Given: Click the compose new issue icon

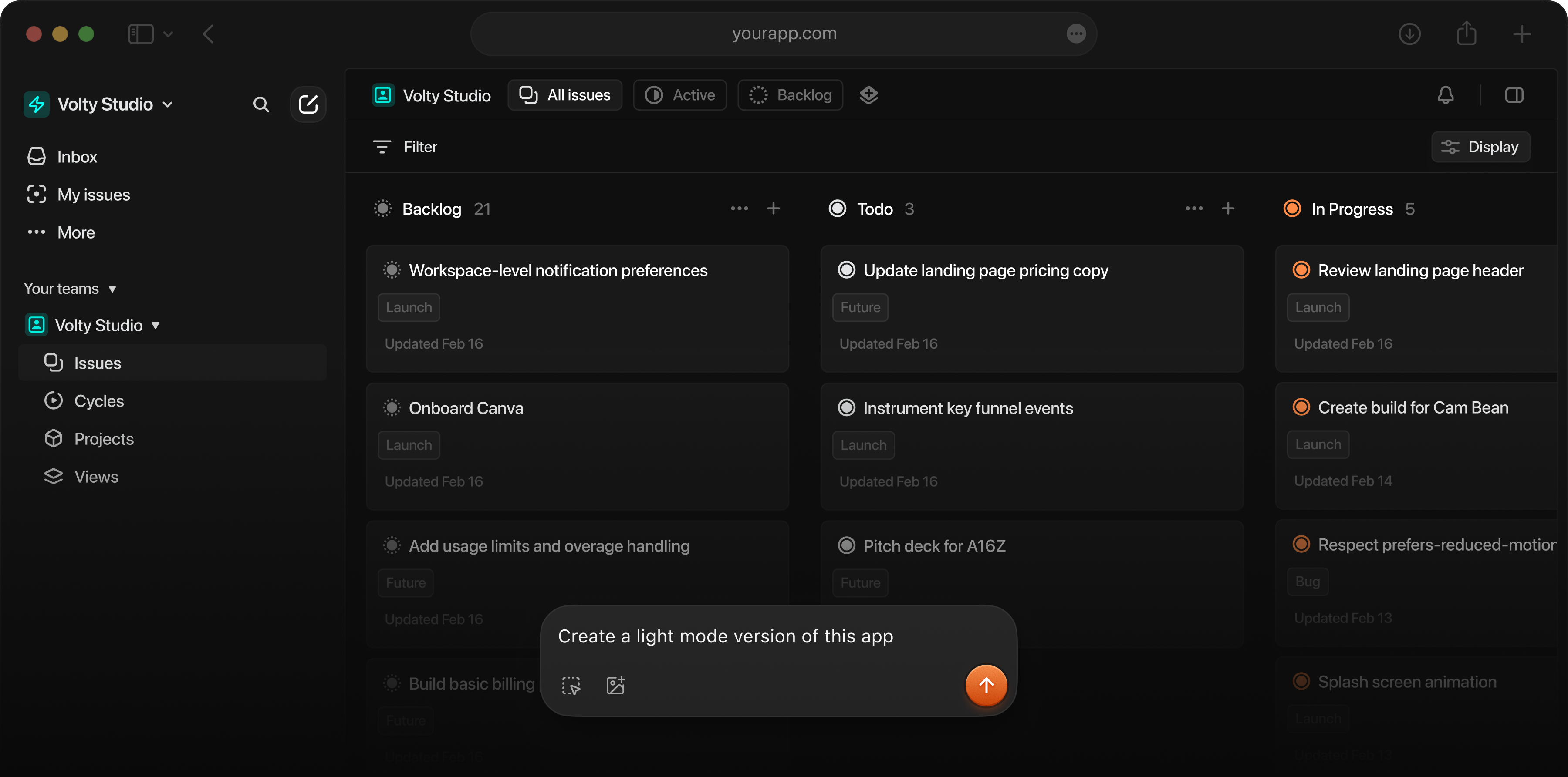Looking at the screenshot, I should pyautogui.click(x=308, y=104).
